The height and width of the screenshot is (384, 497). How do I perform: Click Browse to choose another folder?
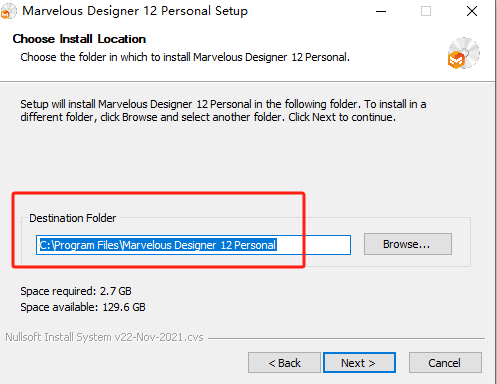click(408, 244)
